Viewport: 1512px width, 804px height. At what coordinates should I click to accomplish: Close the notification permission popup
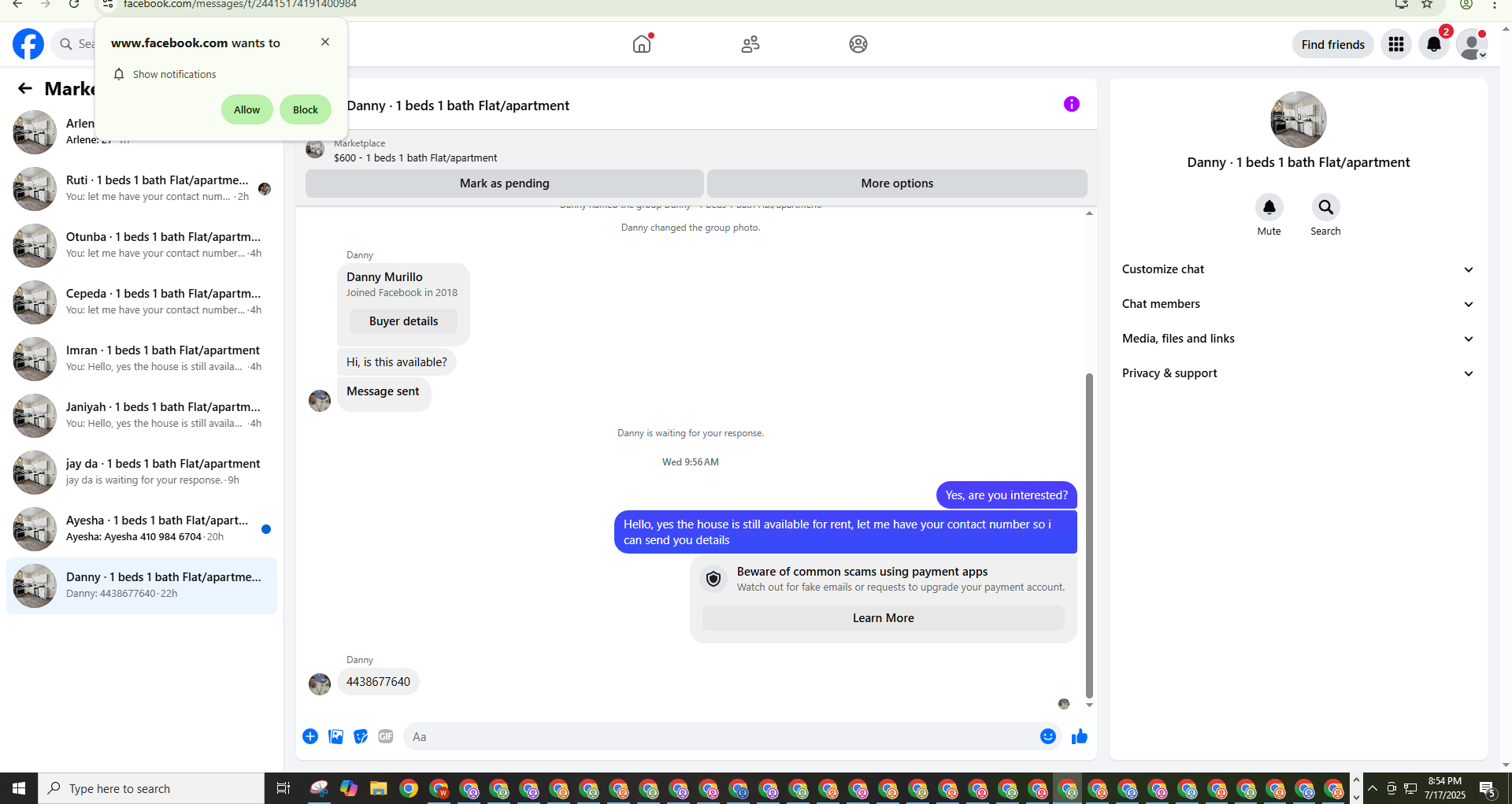click(325, 42)
